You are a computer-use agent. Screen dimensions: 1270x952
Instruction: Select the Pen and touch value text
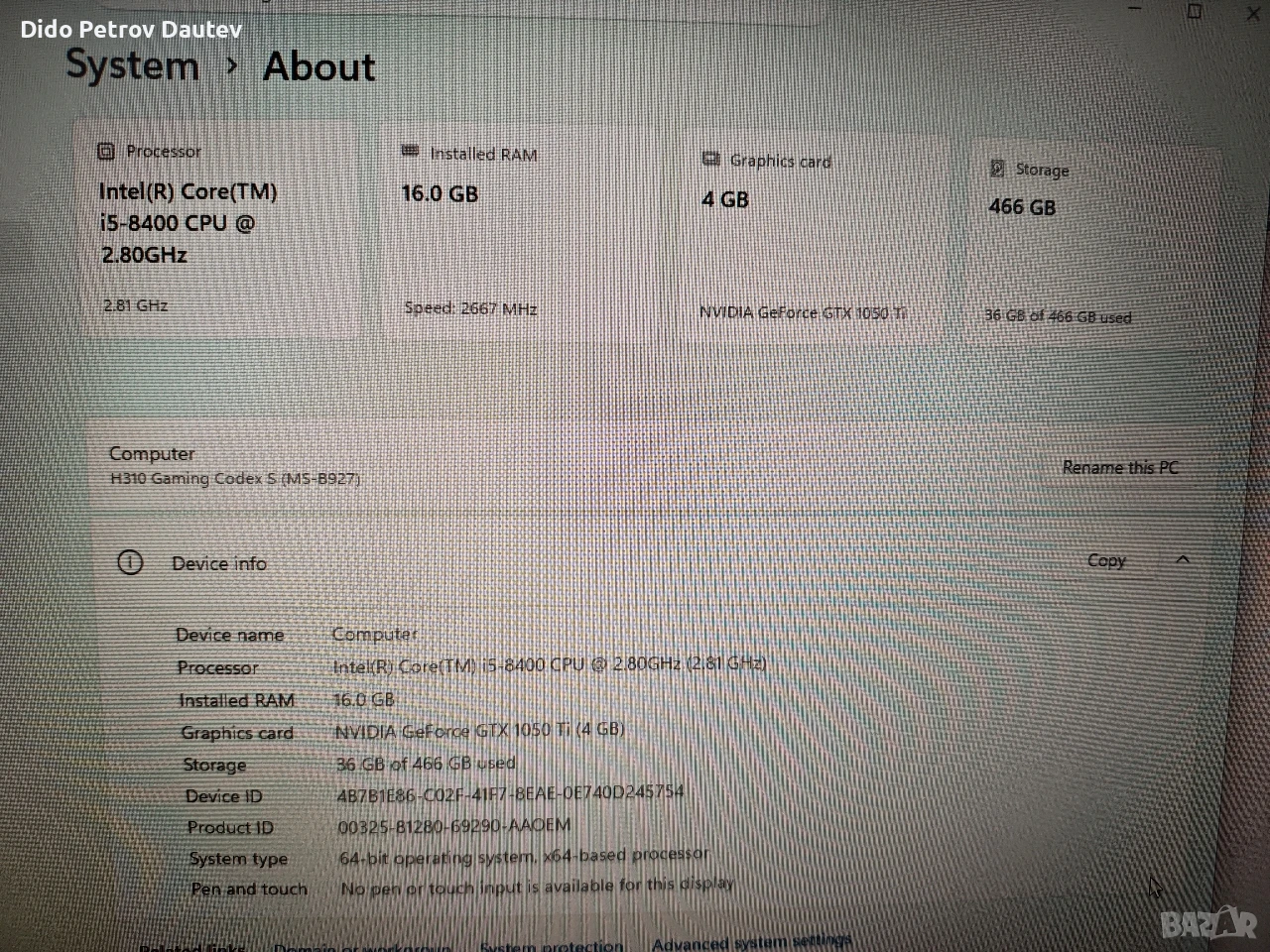tap(537, 886)
